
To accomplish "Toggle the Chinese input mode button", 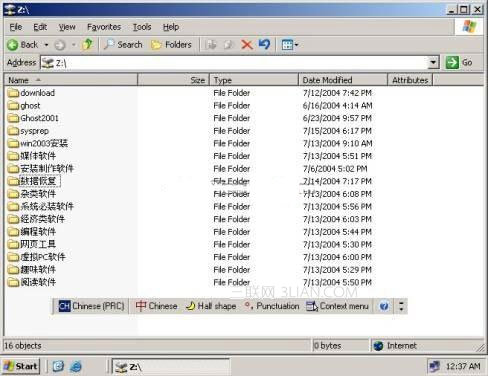I will (x=156, y=306).
